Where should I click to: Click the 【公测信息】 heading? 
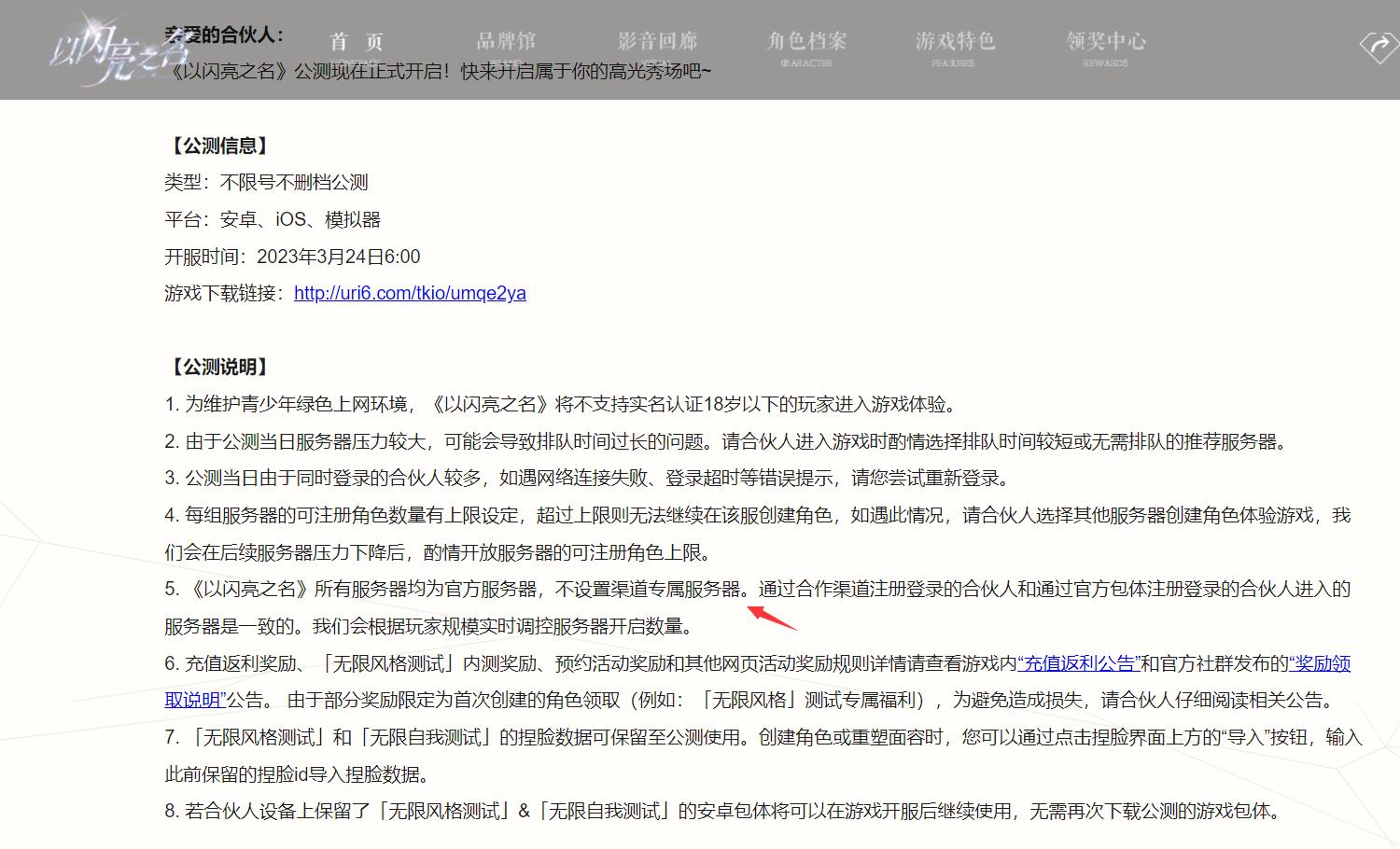click(219, 146)
